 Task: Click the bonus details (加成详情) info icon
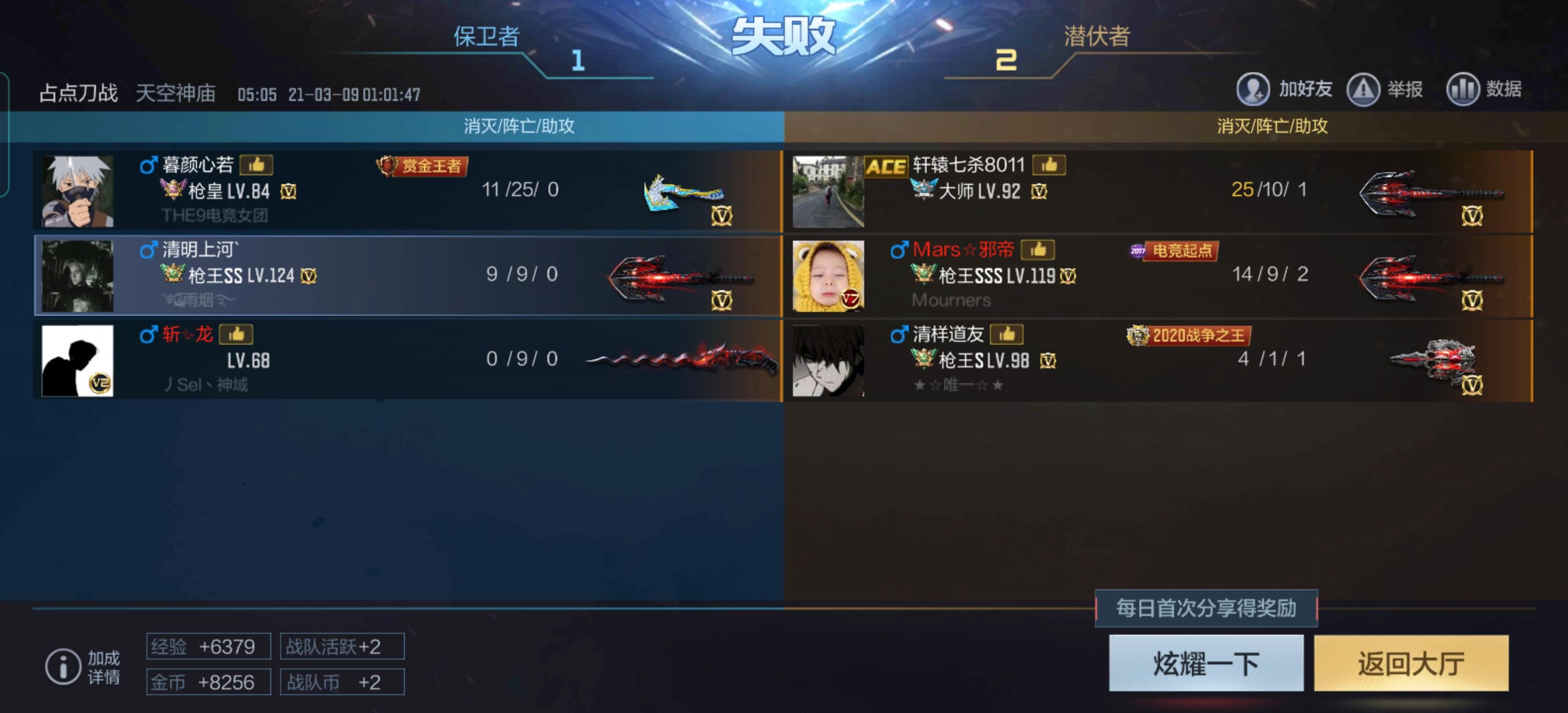[63, 666]
